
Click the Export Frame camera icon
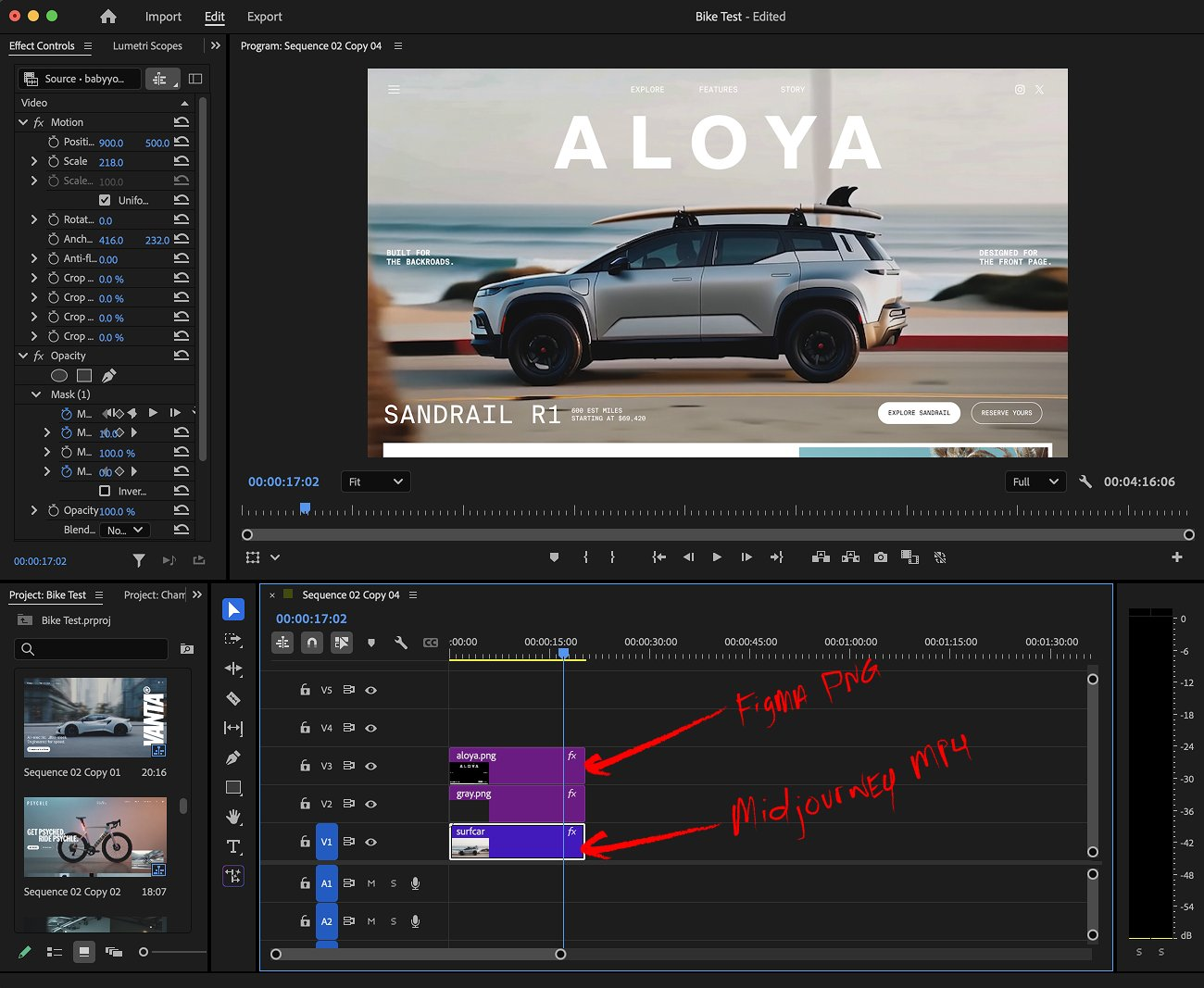pos(880,557)
